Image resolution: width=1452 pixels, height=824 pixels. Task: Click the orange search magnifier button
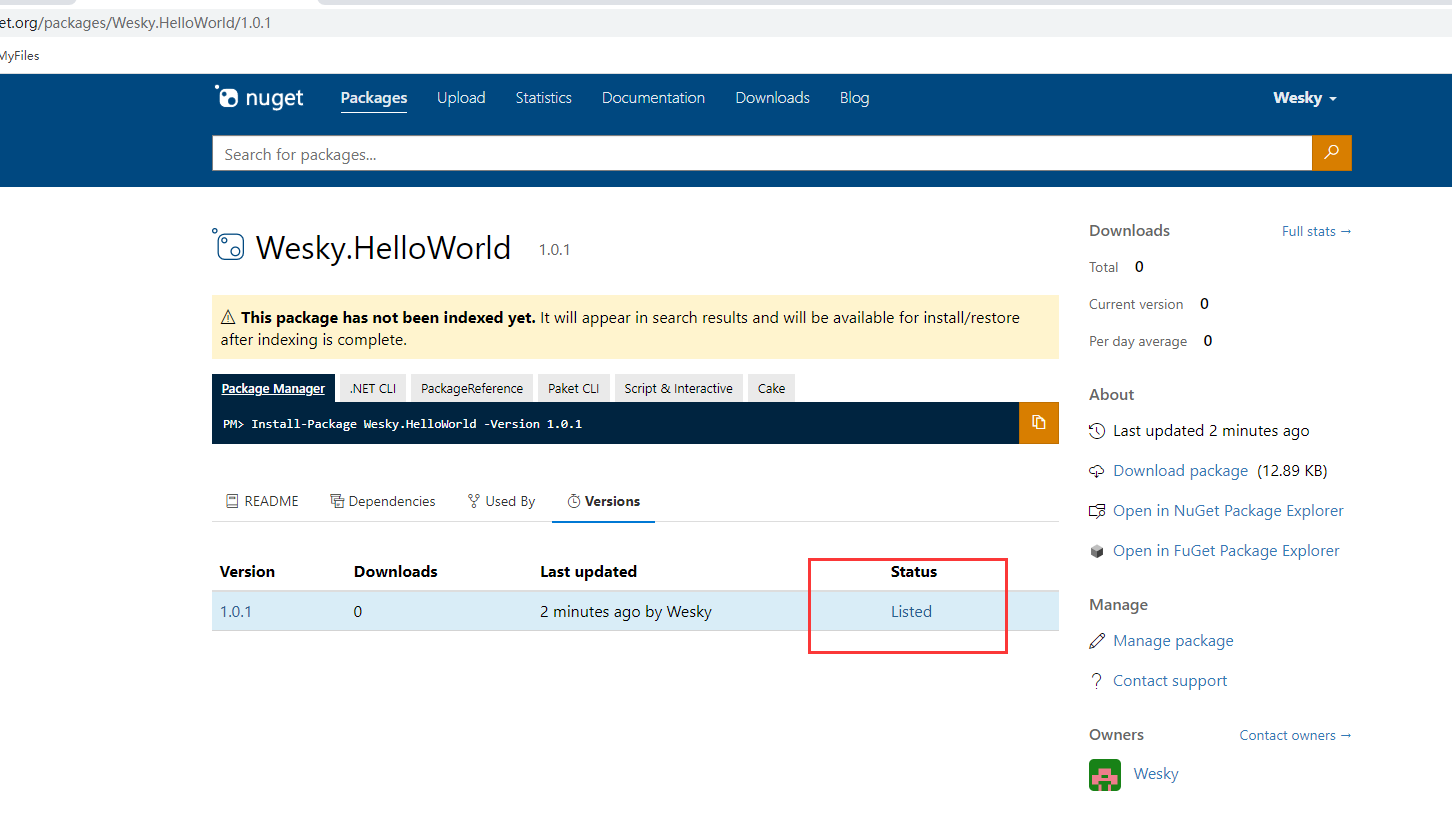pyautogui.click(x=1331, y=153)
